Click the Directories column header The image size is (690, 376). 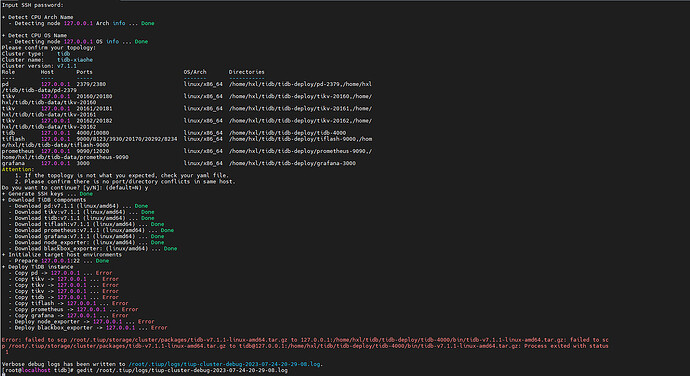[x=246, y=72]
